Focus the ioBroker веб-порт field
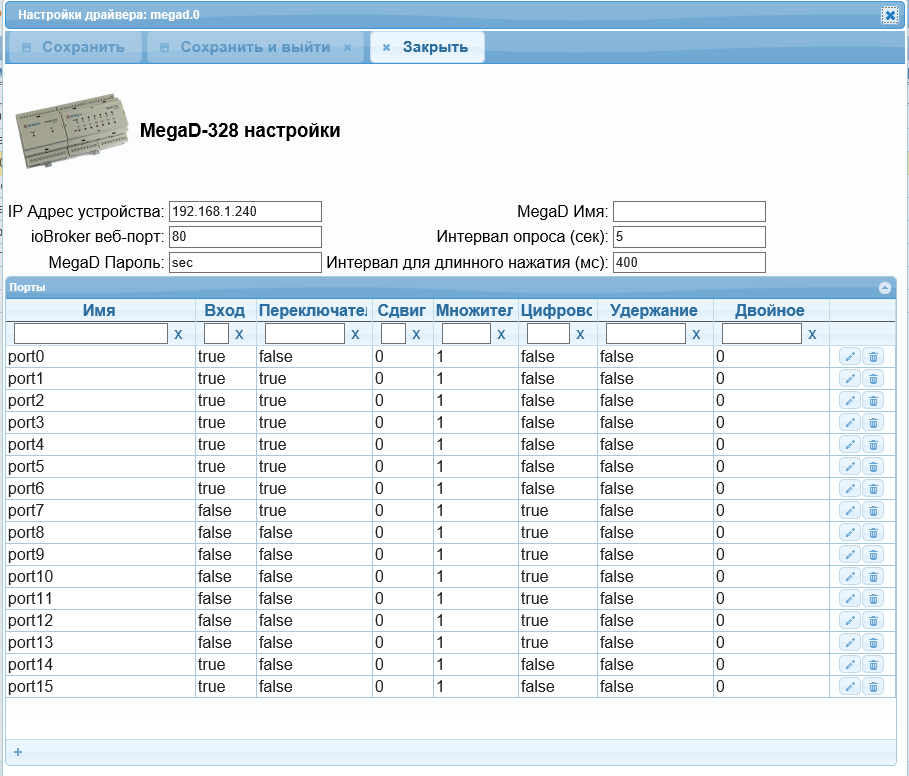909x776 pixels. pos(245,236)
